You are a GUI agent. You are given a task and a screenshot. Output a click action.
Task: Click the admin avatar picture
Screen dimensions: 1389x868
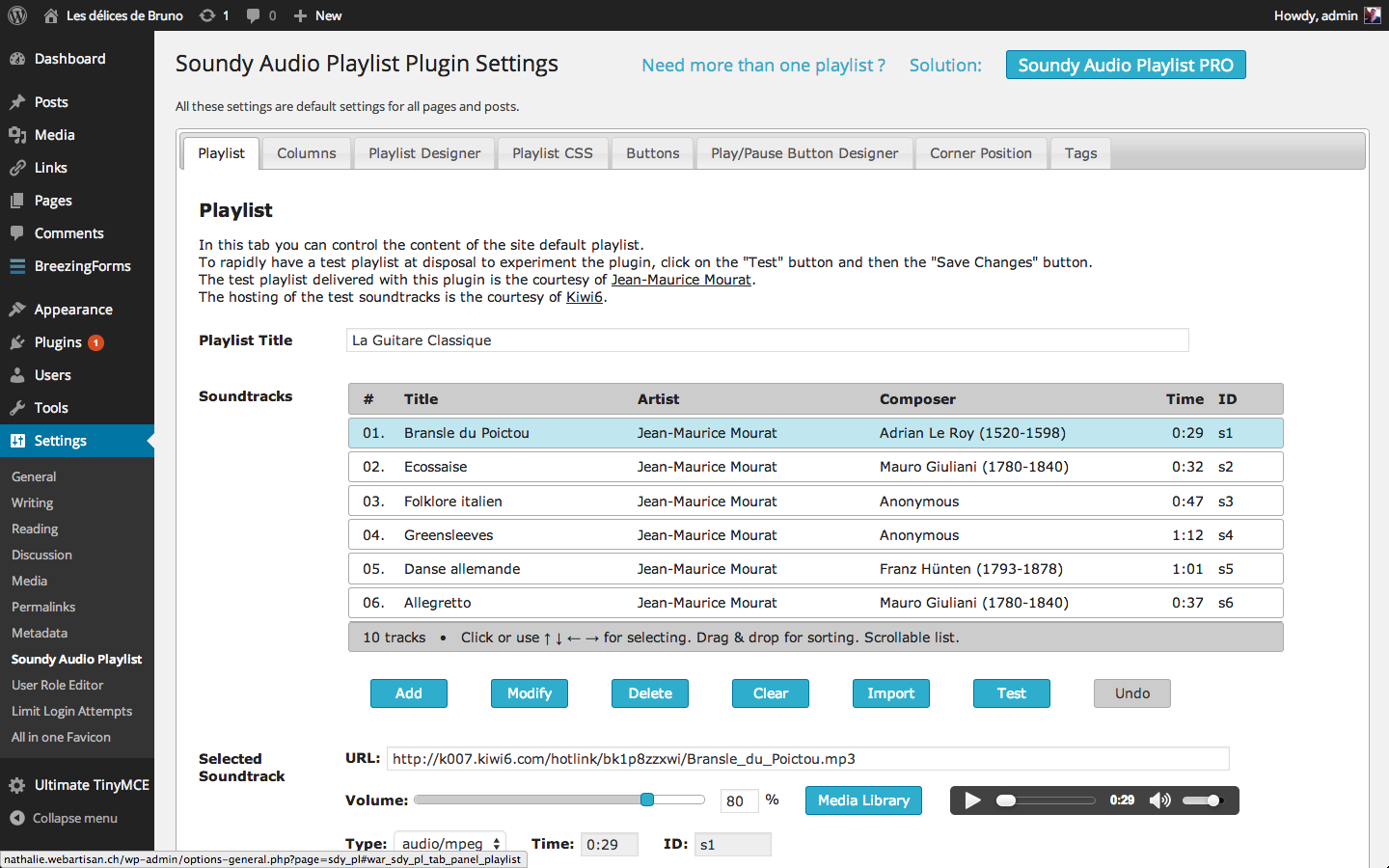point(1373,15)
